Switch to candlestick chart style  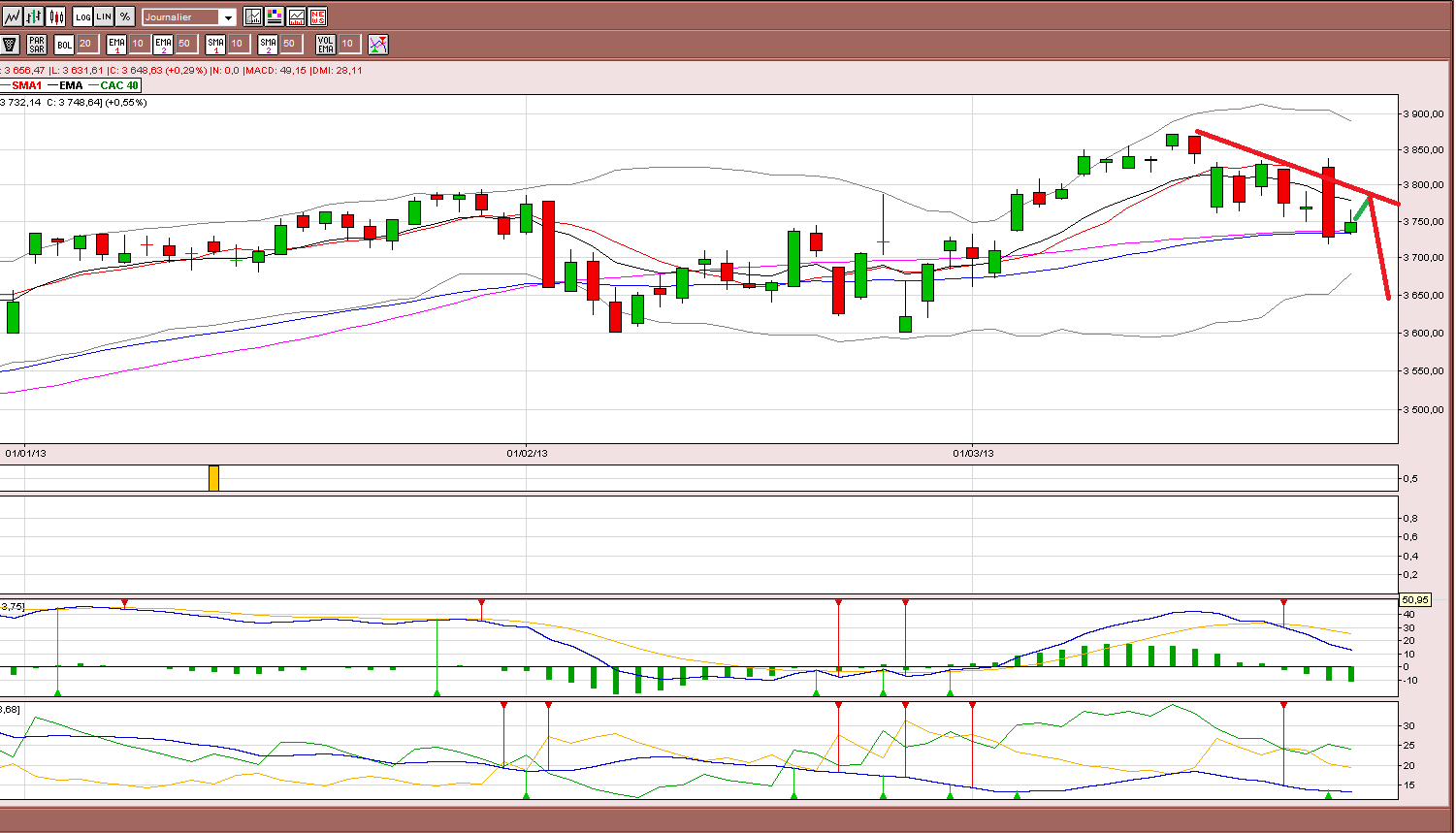tap(55, 16)
